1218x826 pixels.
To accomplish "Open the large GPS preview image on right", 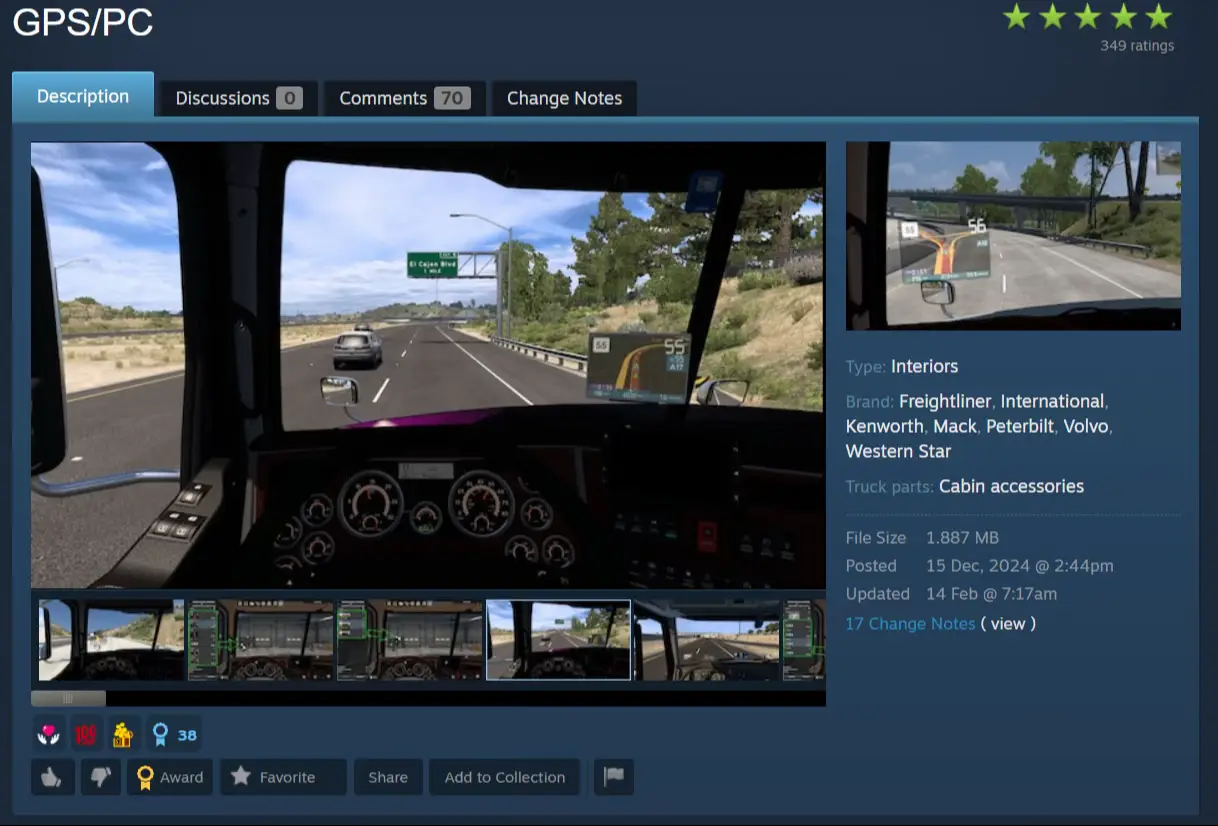I will point(1013,236).
